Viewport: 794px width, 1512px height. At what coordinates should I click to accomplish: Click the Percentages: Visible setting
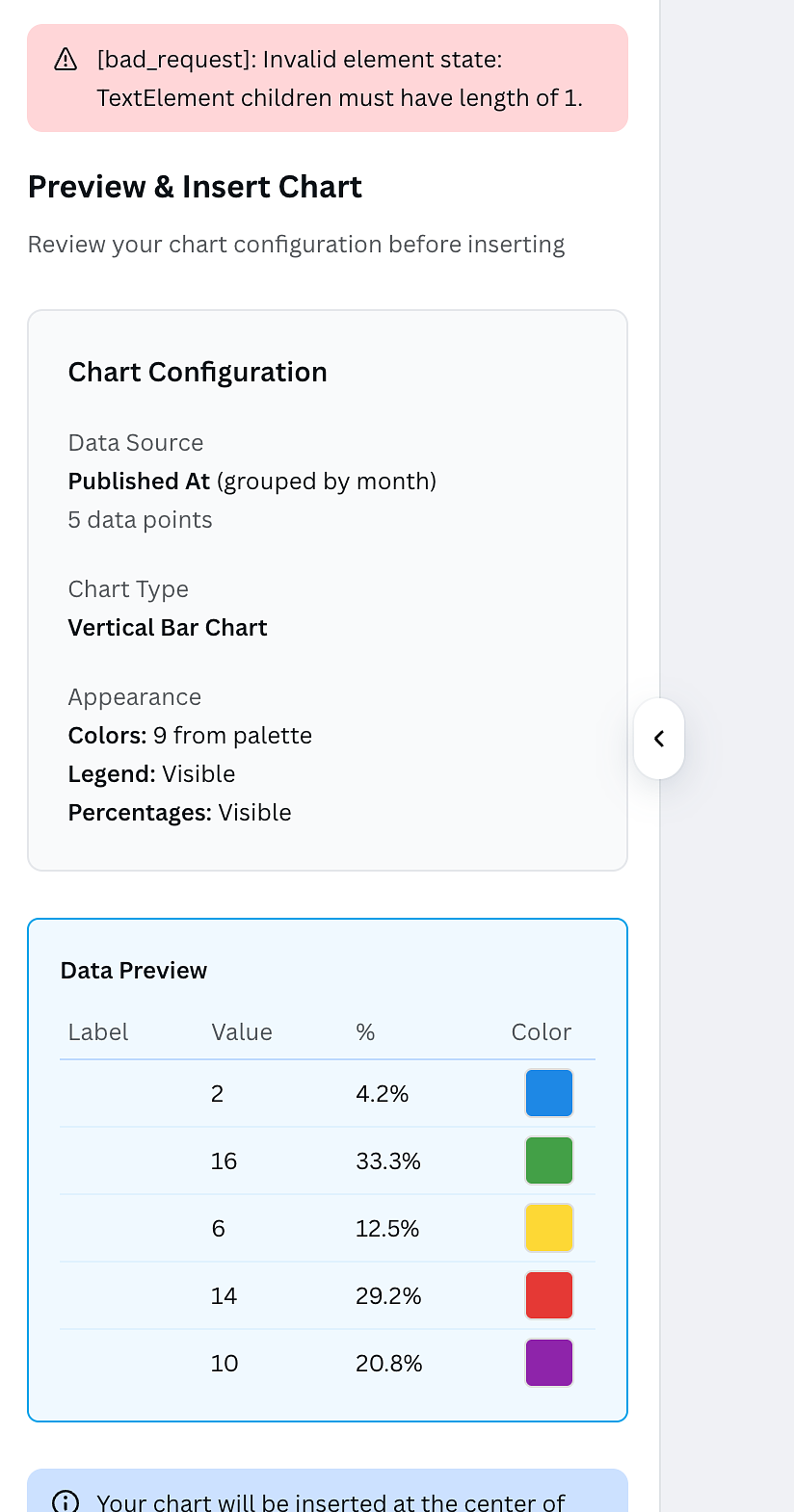coord(179,813)
